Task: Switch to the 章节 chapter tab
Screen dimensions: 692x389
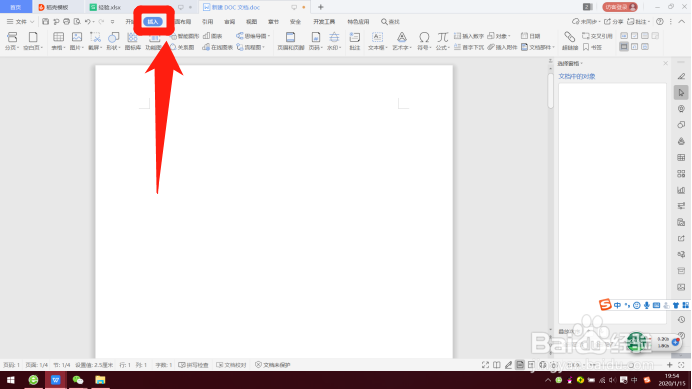Action: 274,22
